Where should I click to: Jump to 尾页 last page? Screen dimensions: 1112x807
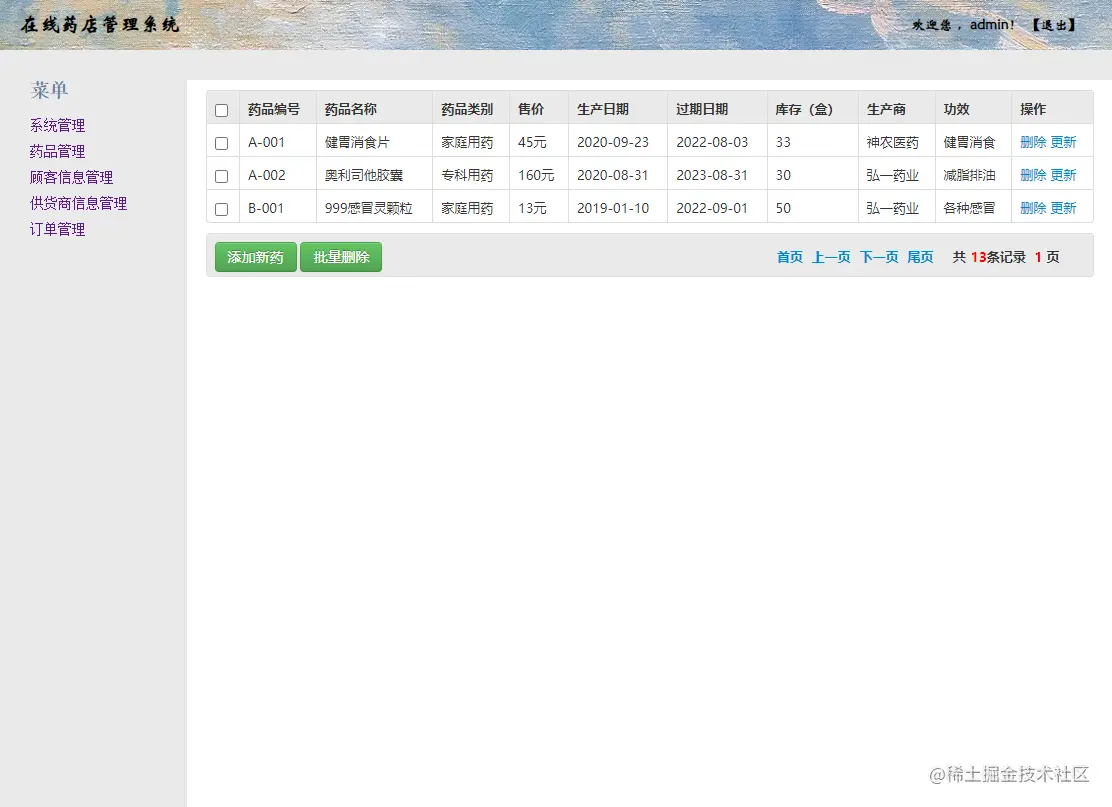pos(919,256)
